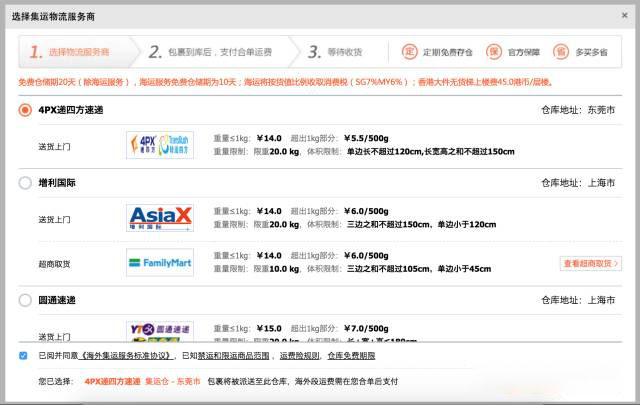Screen dimensions: 640x405
Task: Open step 3 等待收货
Action: click(x=336, y=52)
